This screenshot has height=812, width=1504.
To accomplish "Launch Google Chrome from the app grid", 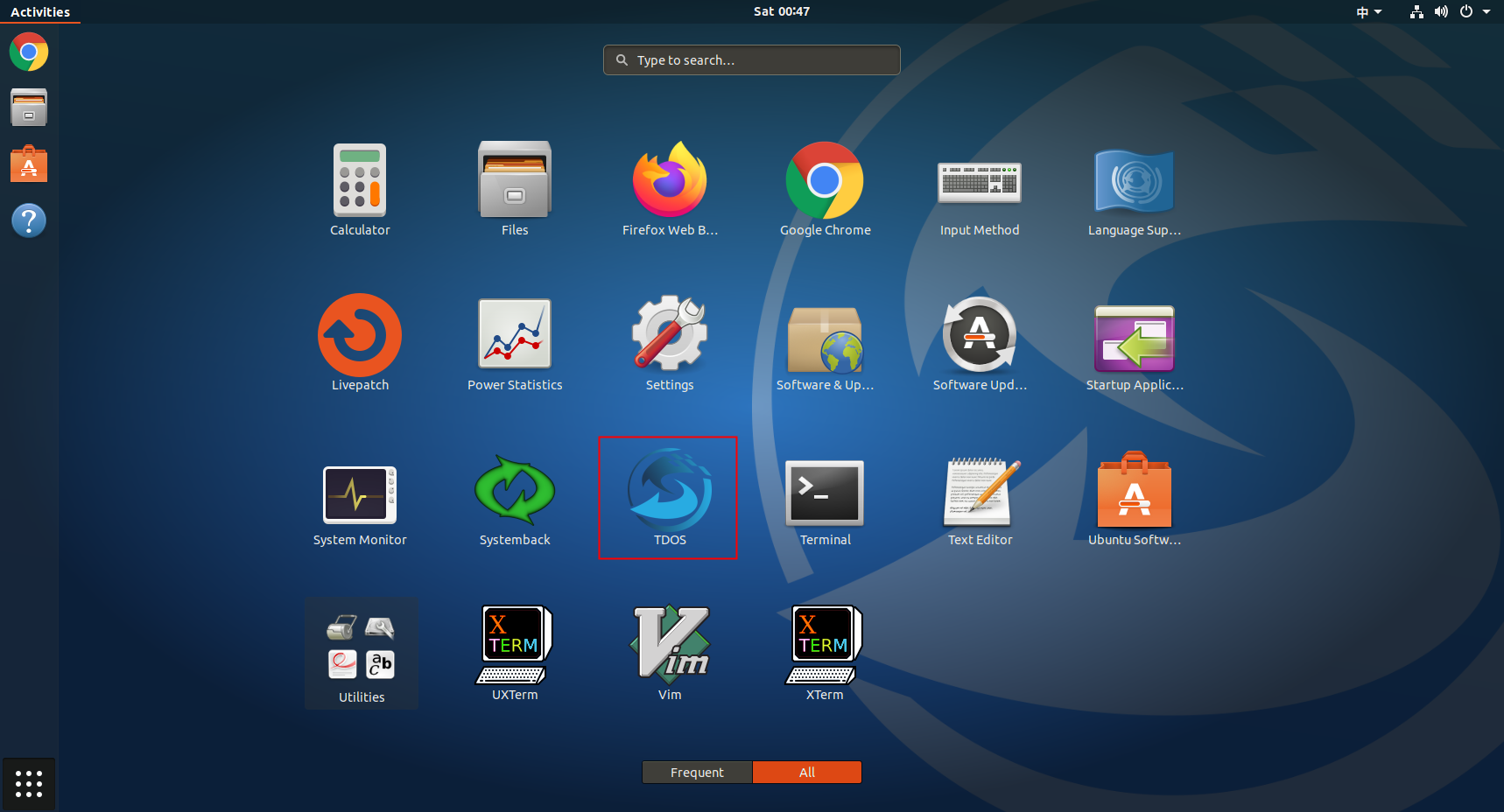I will click(x=825, y=190).
